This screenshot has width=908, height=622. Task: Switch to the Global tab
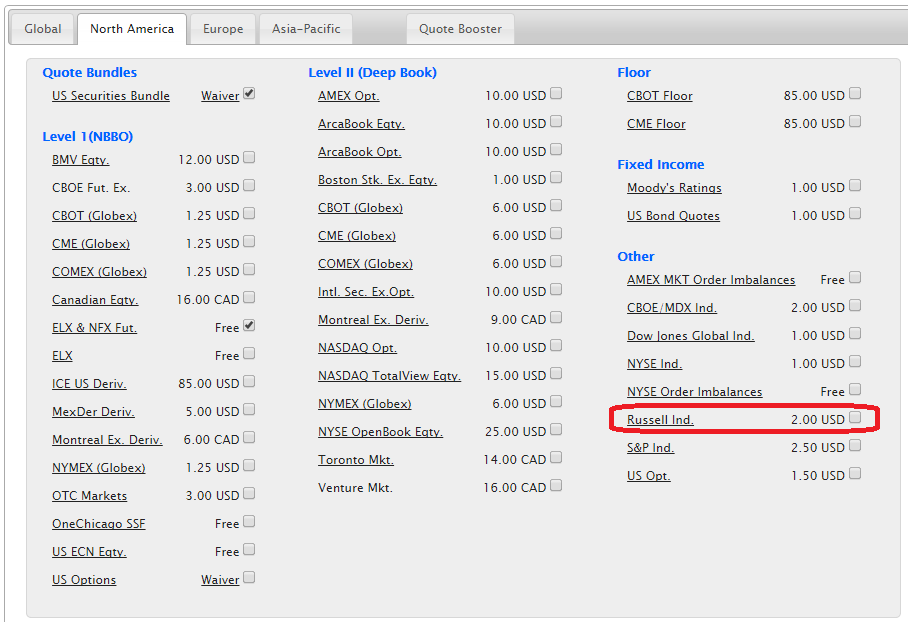42,29
